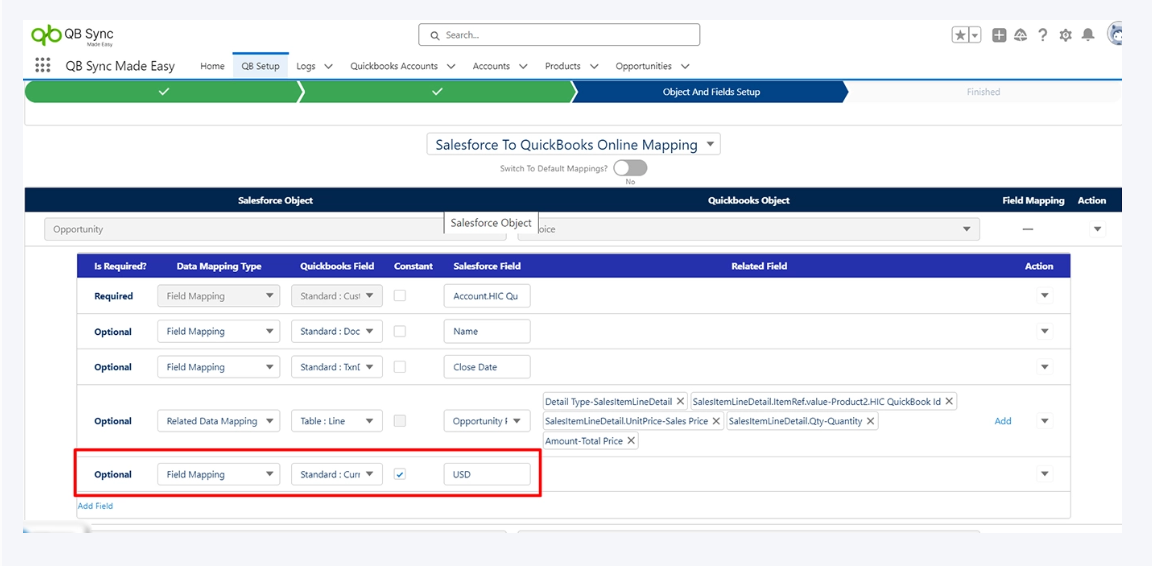The width and height of the screenshot is (1152, 566).
Task: Open action menu for Name row
Action: coord(1045,332)
